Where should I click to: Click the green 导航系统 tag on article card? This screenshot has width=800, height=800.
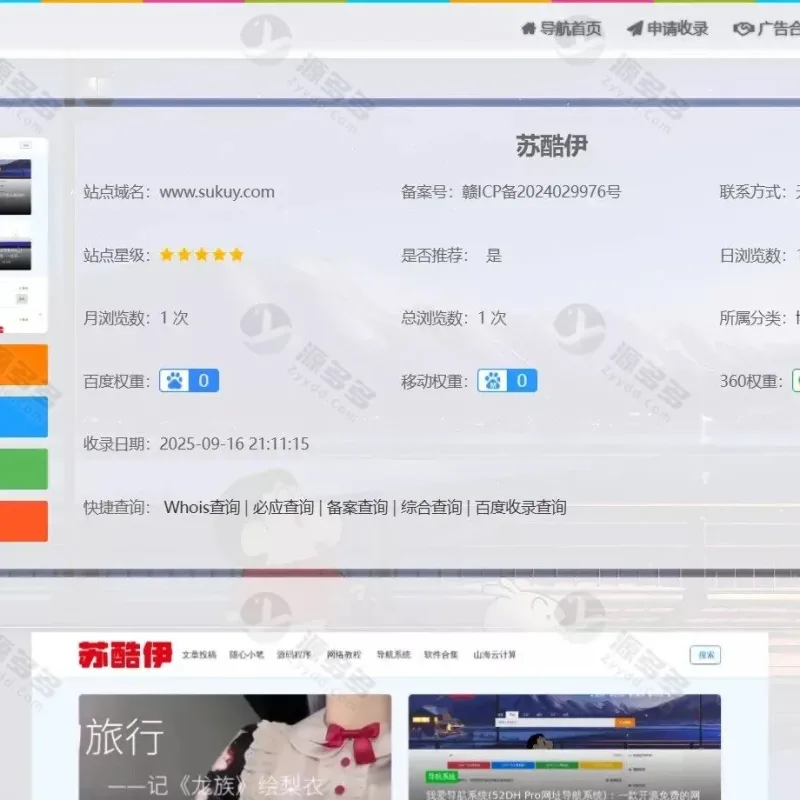pyautogui.click(x=442, y=777)
